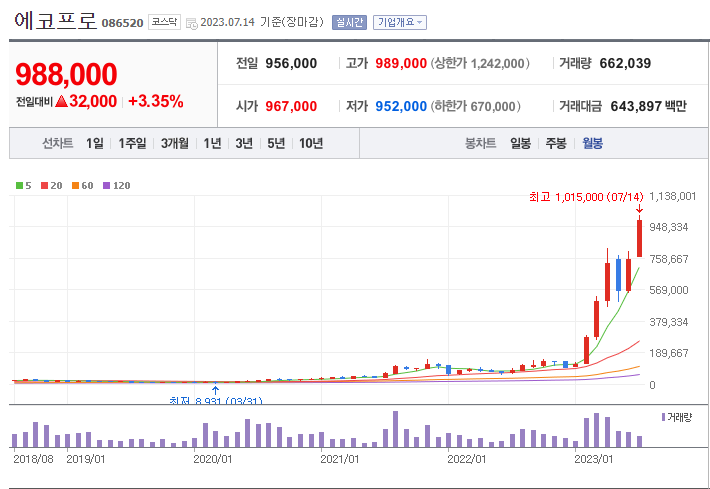
Task: Click the 최고 1,015,000 (07/14) high marker
Action: tap(586, 197)
